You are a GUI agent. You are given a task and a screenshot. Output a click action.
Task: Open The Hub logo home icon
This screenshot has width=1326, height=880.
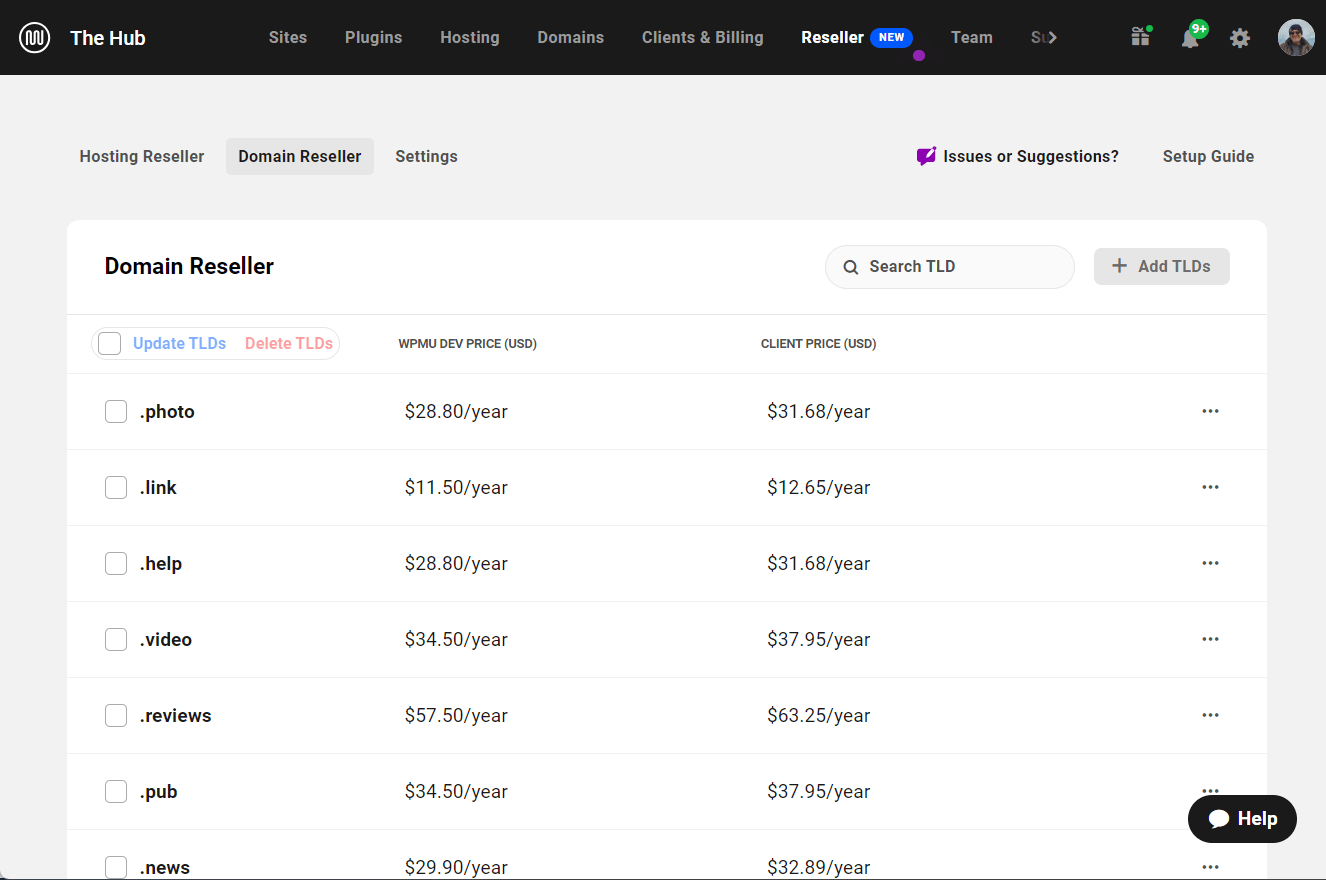point(34,37)
